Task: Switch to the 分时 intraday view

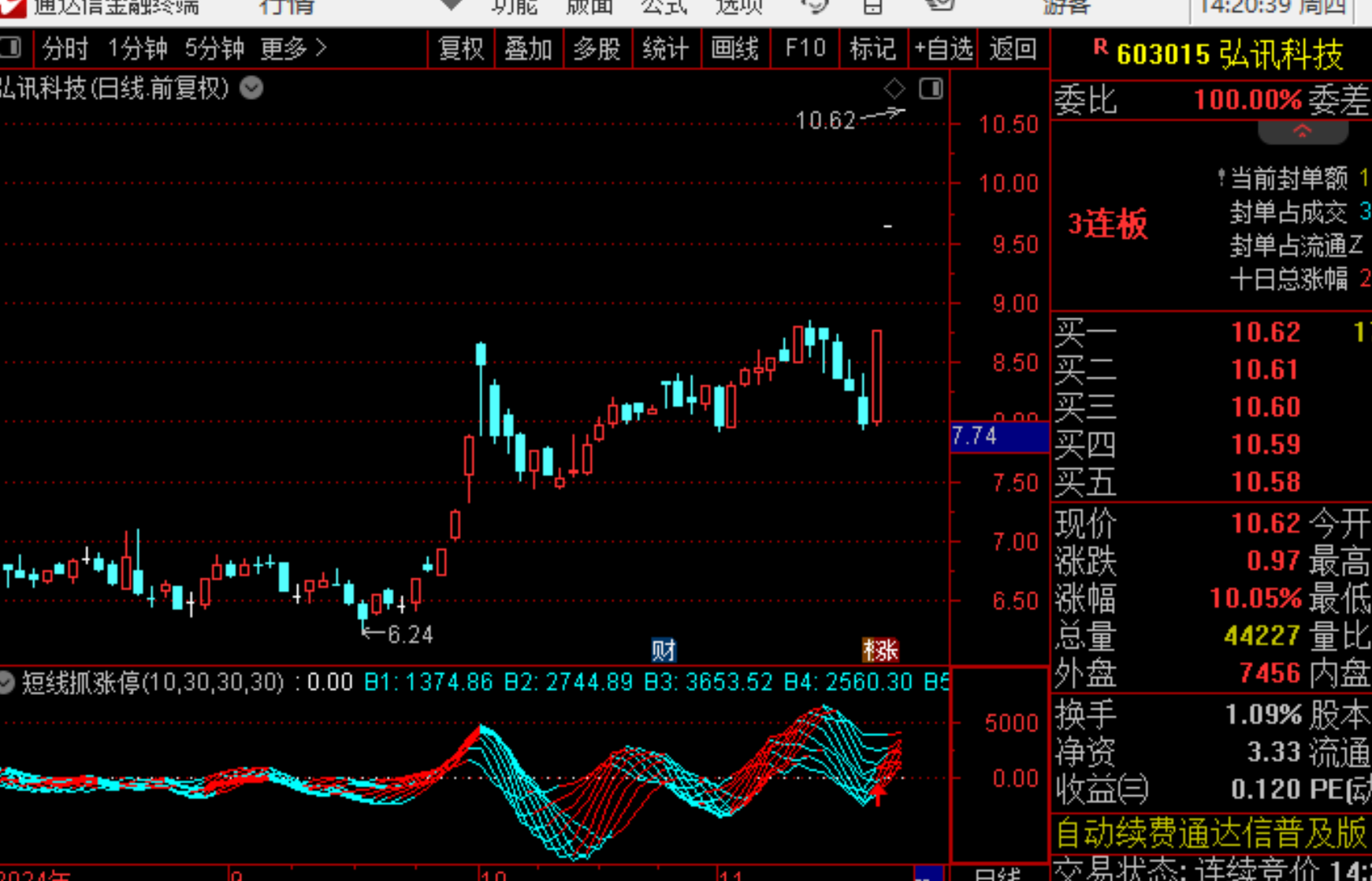Action: pyautogui.click(x=65, y=49)
